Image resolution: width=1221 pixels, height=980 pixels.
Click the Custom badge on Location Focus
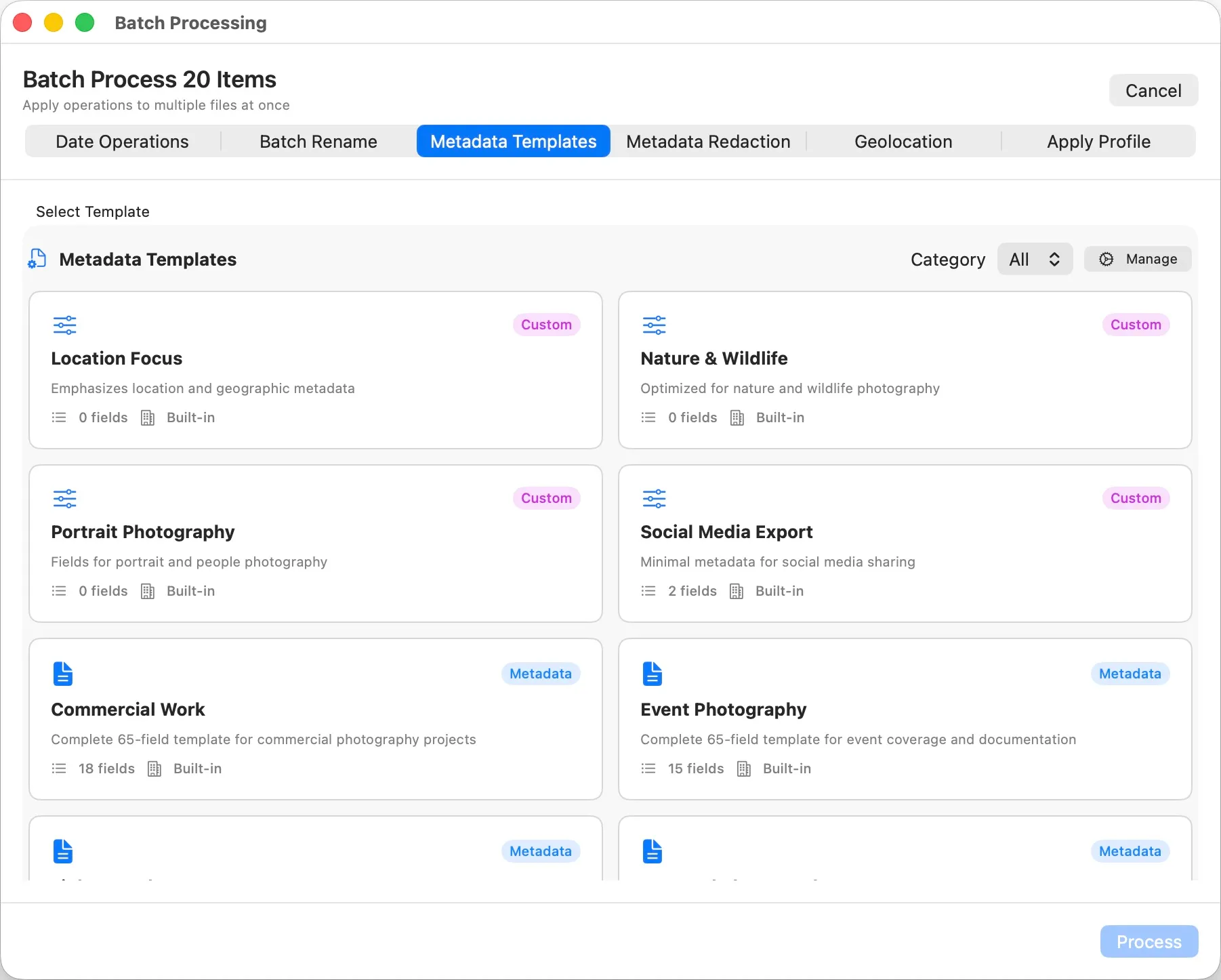click(x=546, y=324)
